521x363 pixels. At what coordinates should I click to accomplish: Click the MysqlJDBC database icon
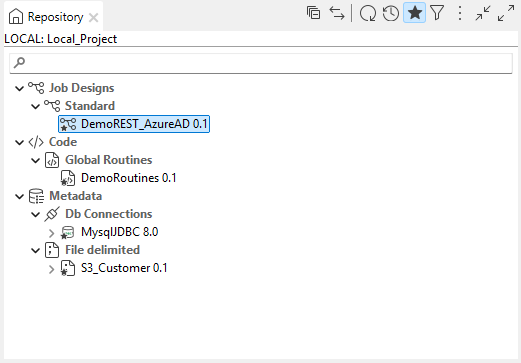68,232
